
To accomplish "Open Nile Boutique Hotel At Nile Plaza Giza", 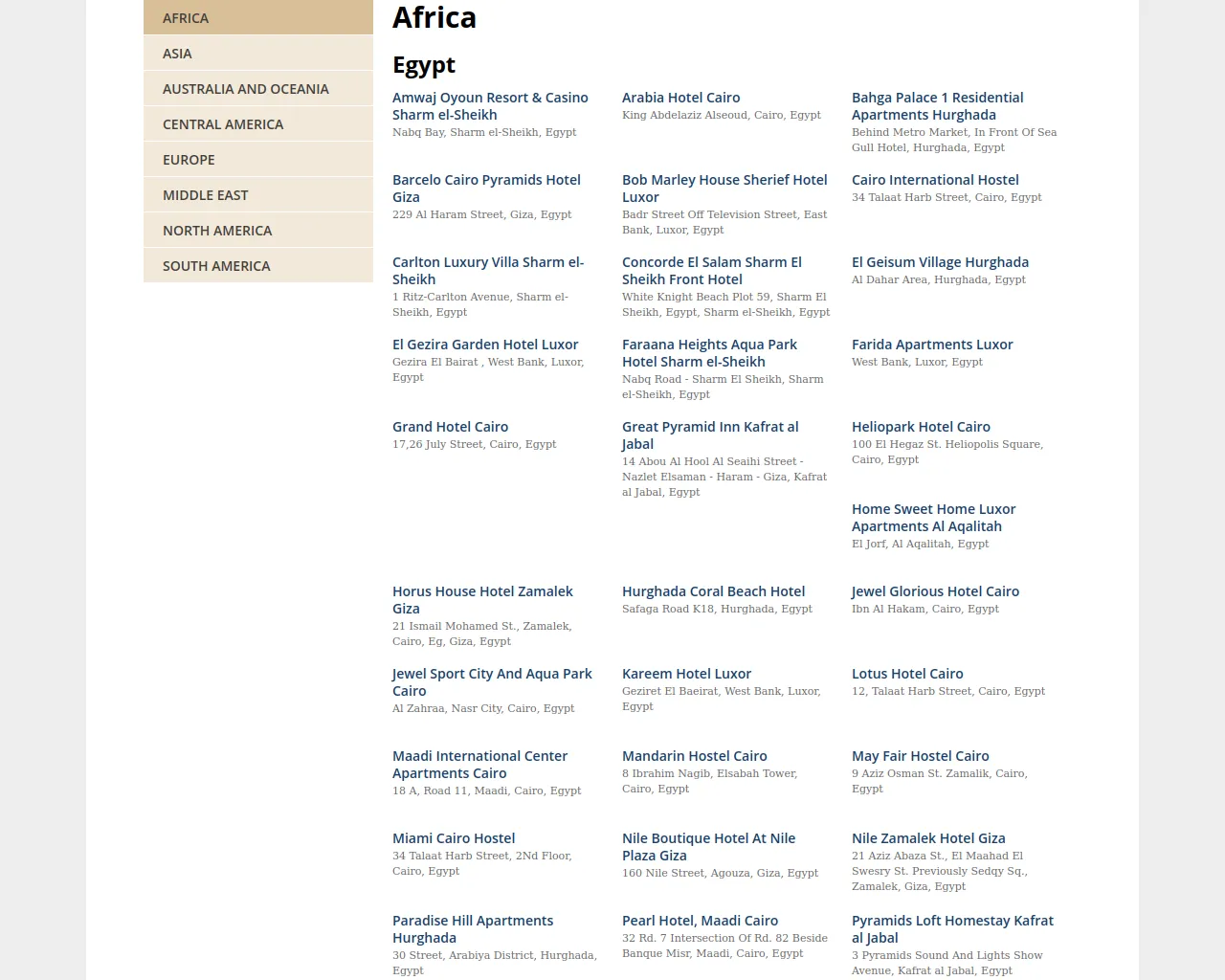I will point(708,847).
